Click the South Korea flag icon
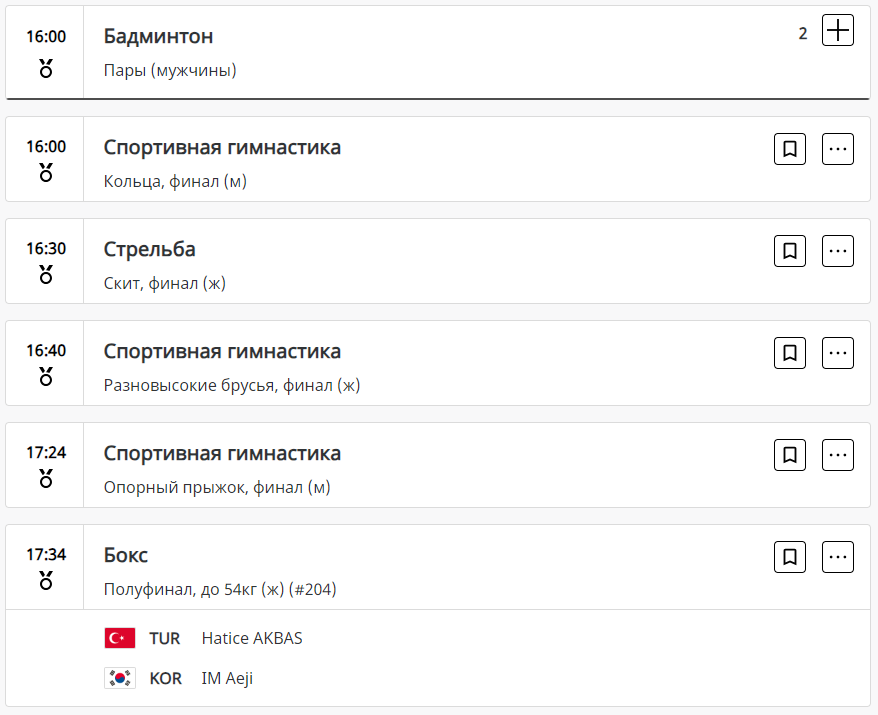 click(120, 678)
